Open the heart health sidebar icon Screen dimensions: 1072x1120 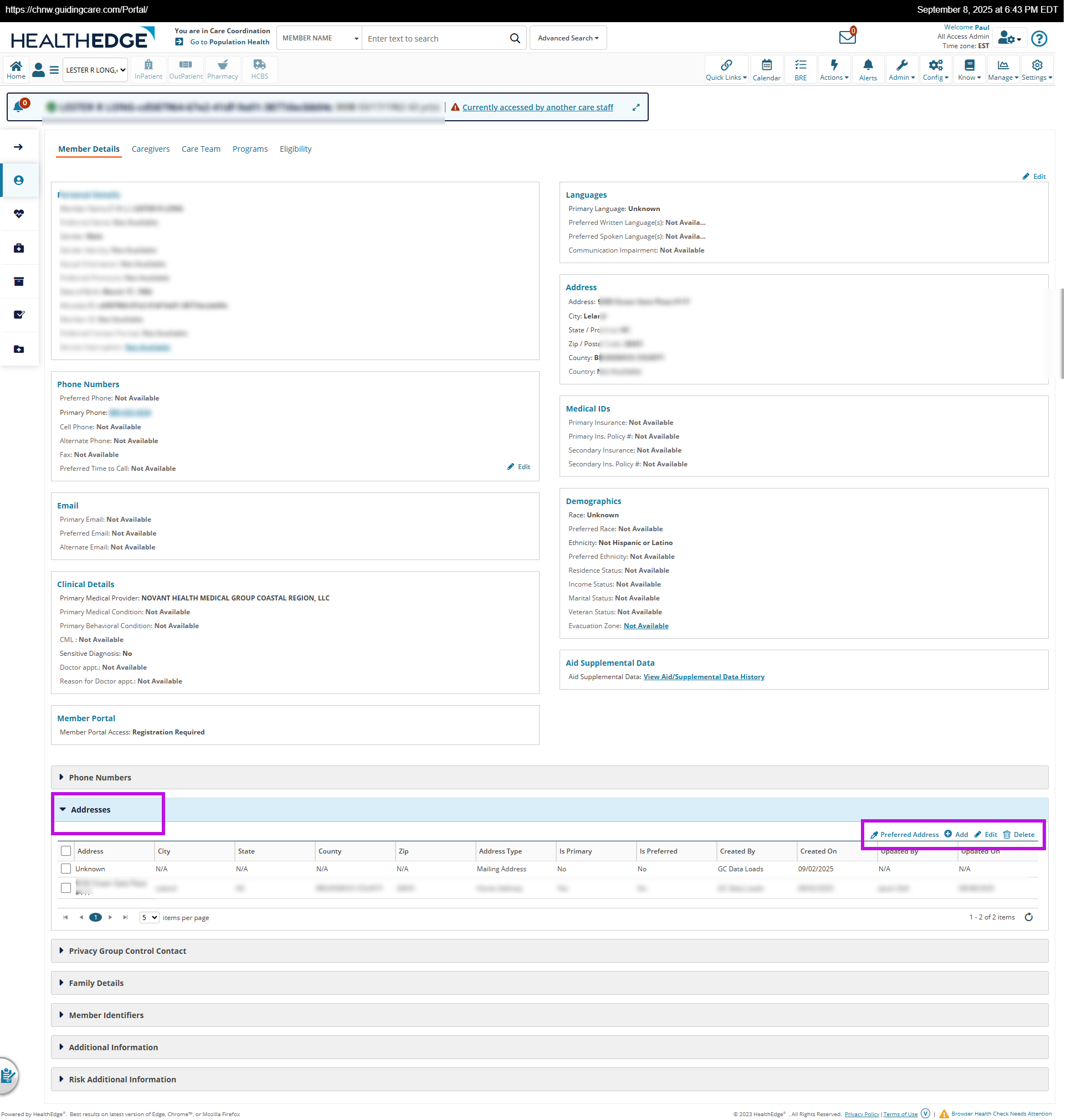[x=19, y=214]
